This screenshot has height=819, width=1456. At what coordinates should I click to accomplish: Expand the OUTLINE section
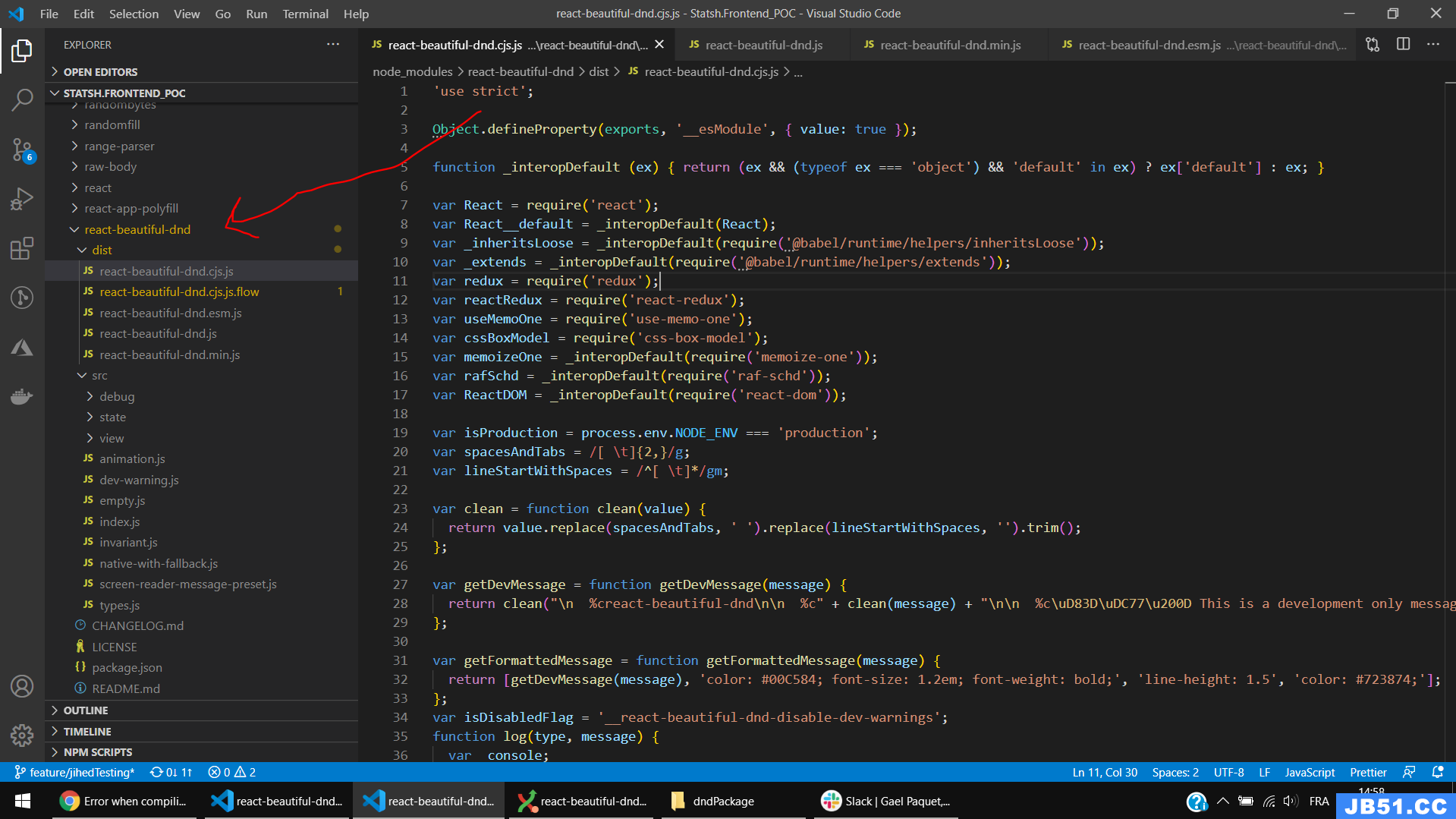[x=201, y=710]
